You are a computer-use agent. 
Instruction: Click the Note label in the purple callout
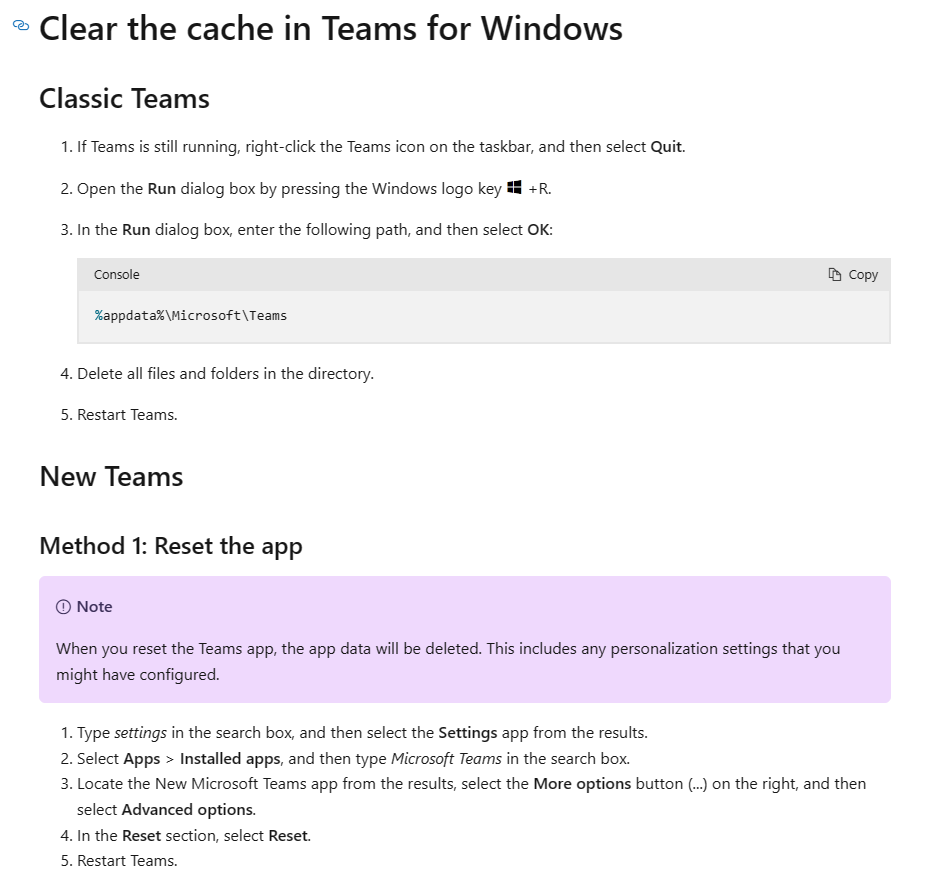click(x=94, y=606)
